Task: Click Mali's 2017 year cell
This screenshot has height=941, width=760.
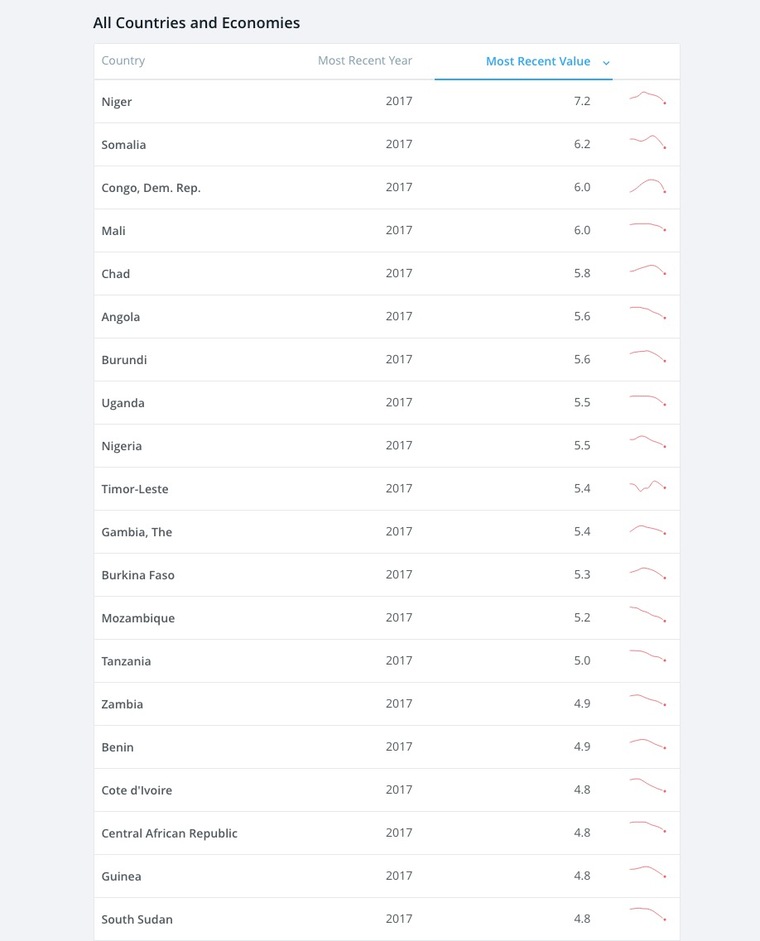Action: click(x=399, y=230)
